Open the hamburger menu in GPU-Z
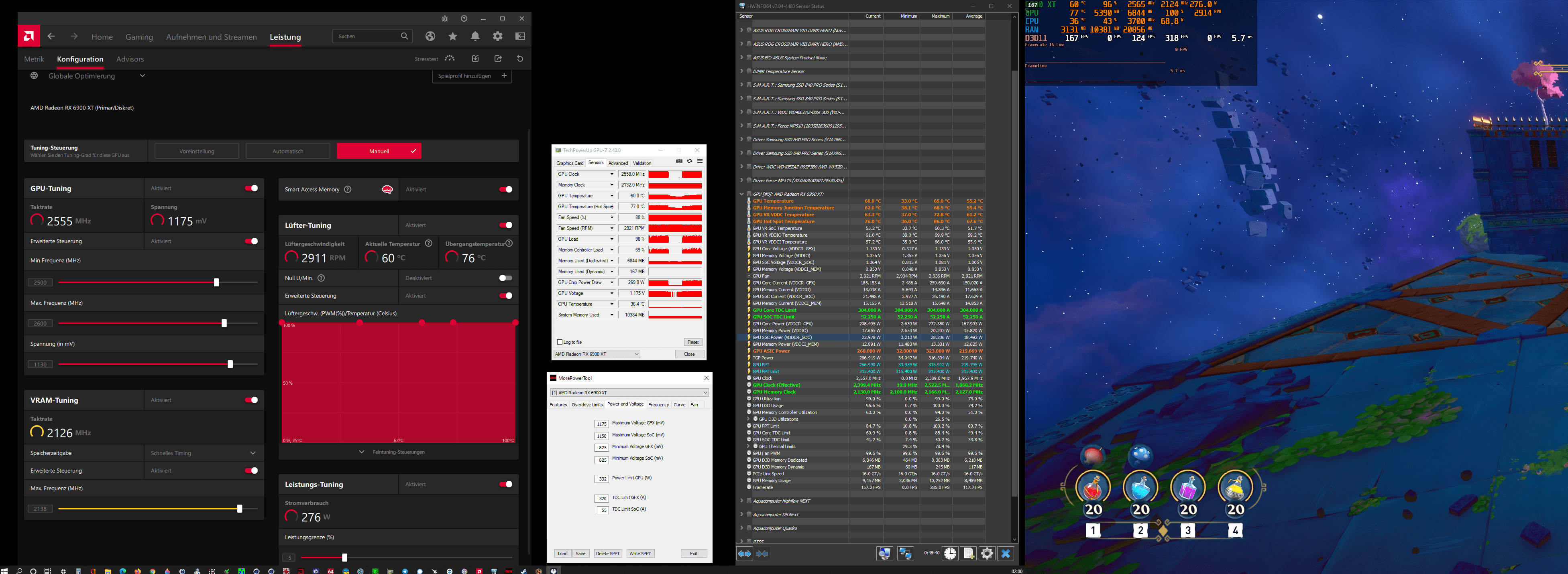Screen dimensions: 1568x574 click(x=700, y=161)
